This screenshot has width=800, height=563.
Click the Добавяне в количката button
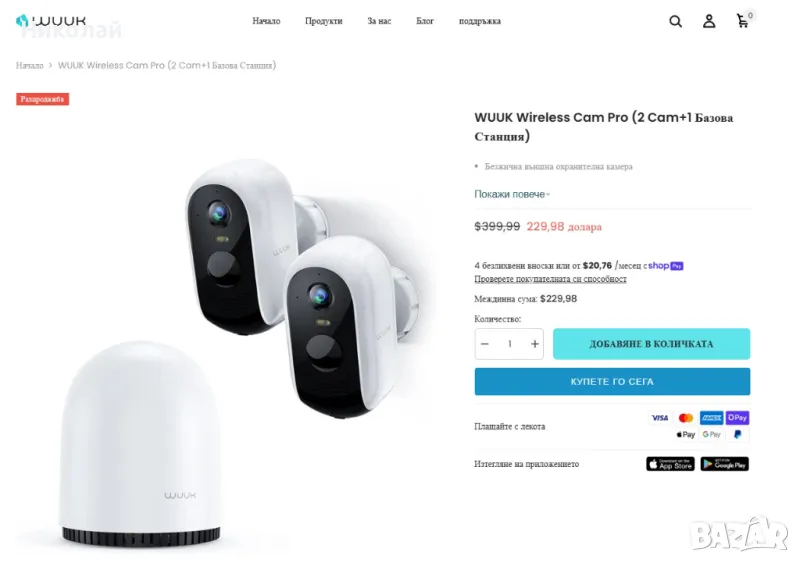pos(651,344)
